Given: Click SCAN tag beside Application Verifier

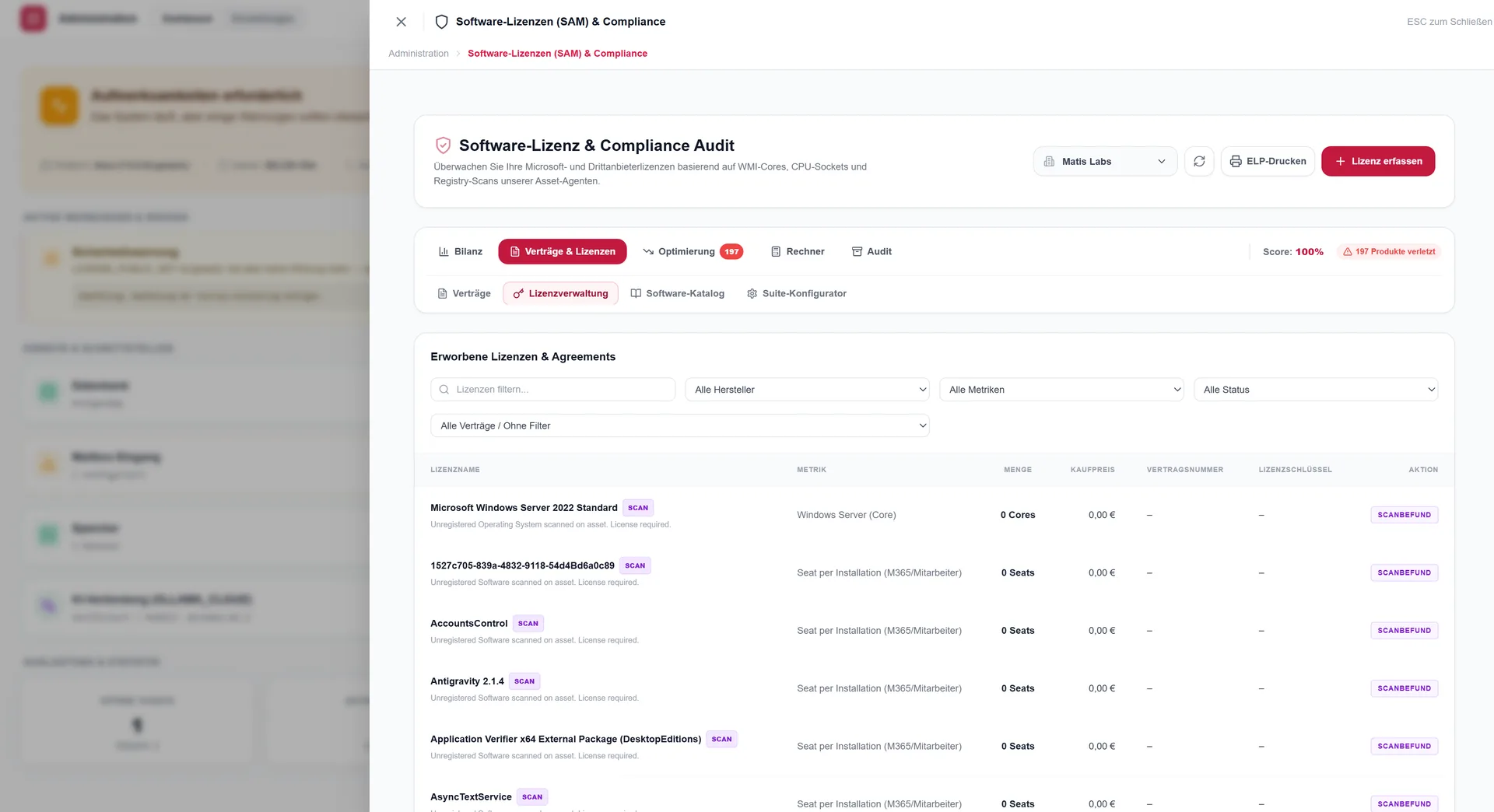Looking at the screenshot, I should (722, 739).
